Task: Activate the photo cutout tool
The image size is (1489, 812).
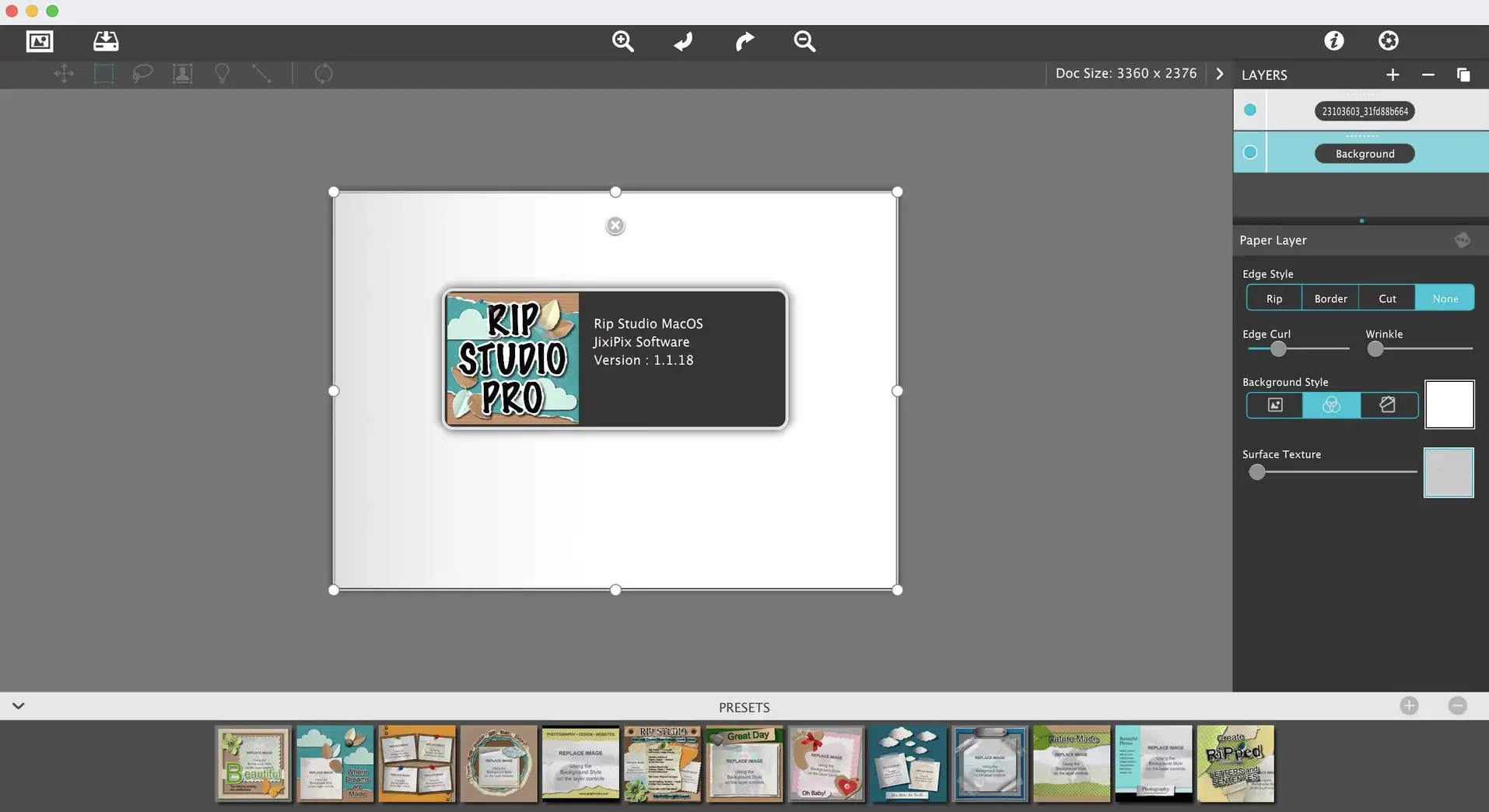Action: [182, 73]
